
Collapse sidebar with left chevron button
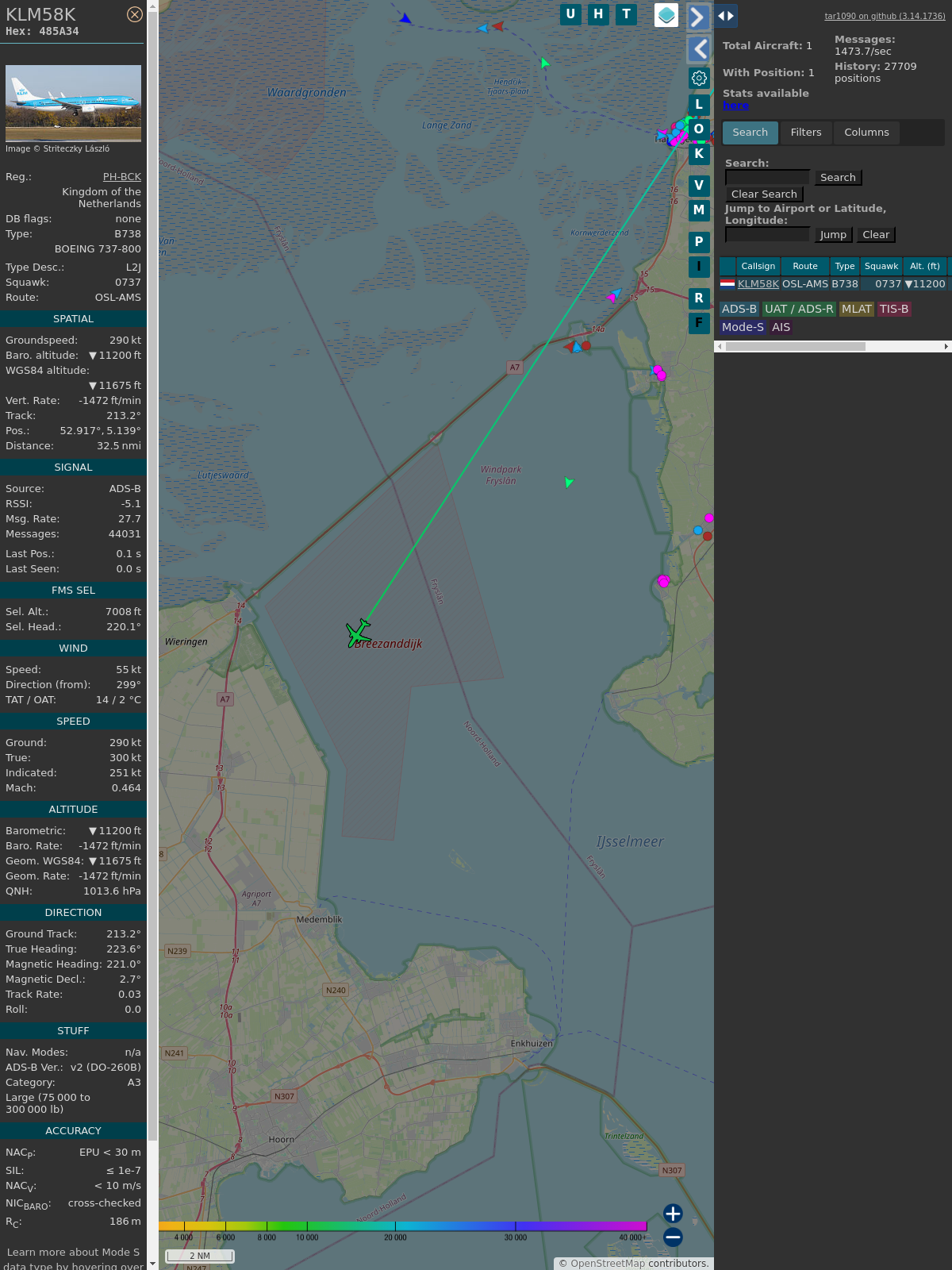pyautogui.click(x=698, y=49)
